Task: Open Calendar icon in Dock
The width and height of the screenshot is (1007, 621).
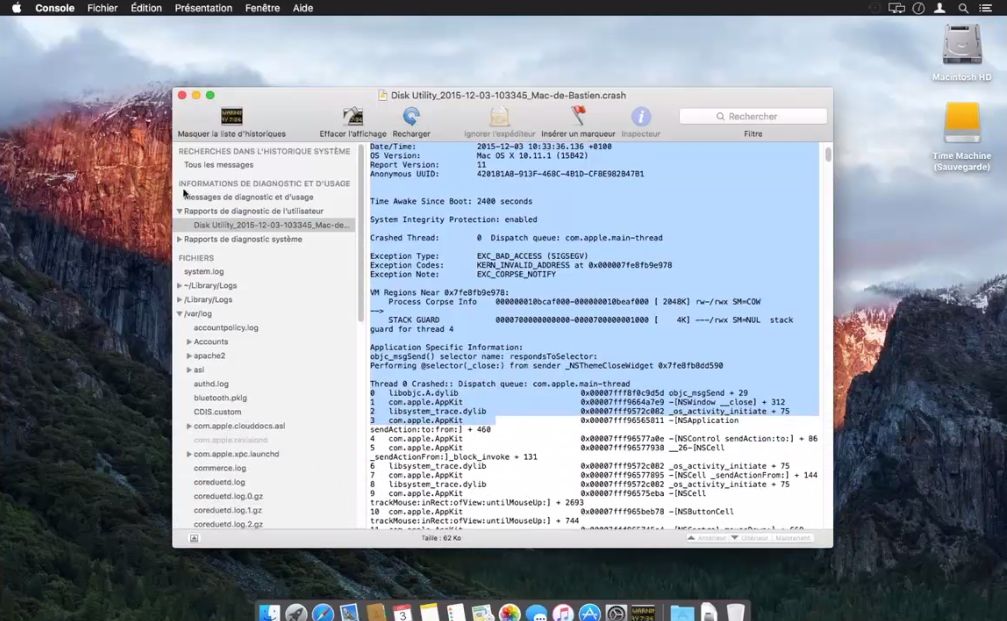Action: click(x=403, y=613)
